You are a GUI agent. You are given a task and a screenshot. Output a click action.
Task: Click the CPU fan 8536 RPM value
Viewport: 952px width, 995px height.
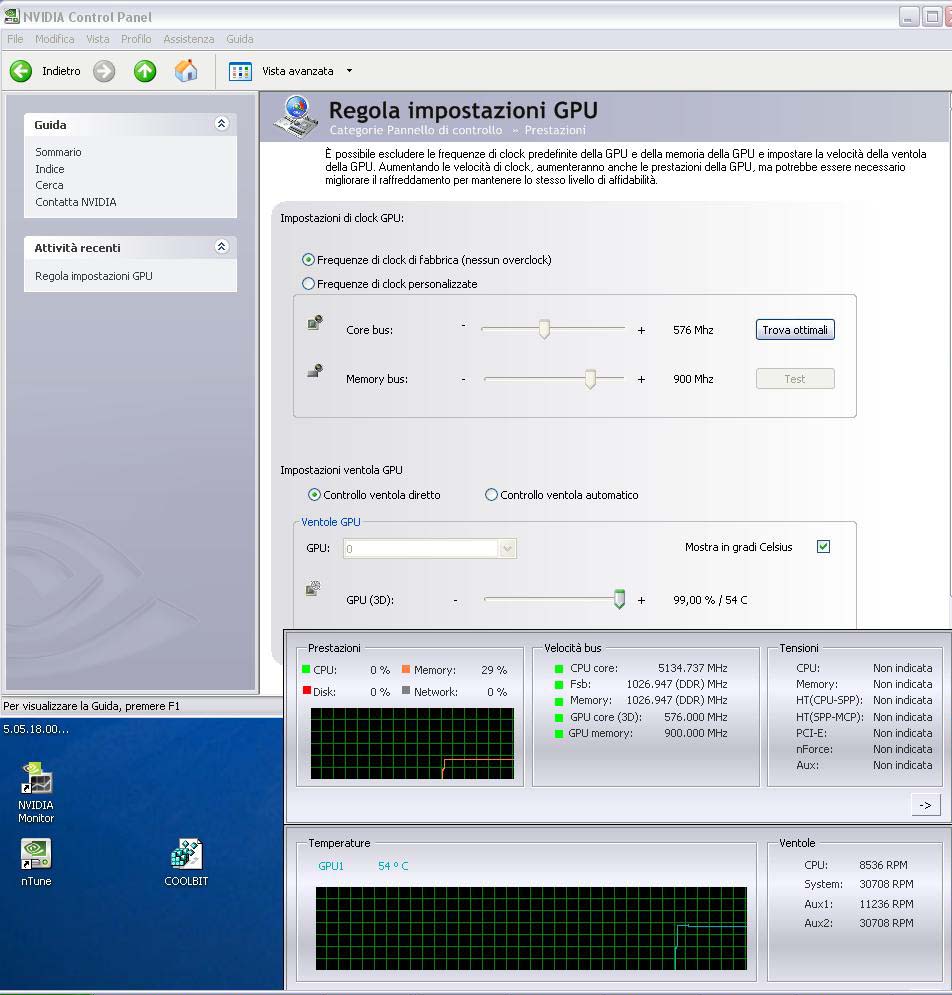[883, 865]
